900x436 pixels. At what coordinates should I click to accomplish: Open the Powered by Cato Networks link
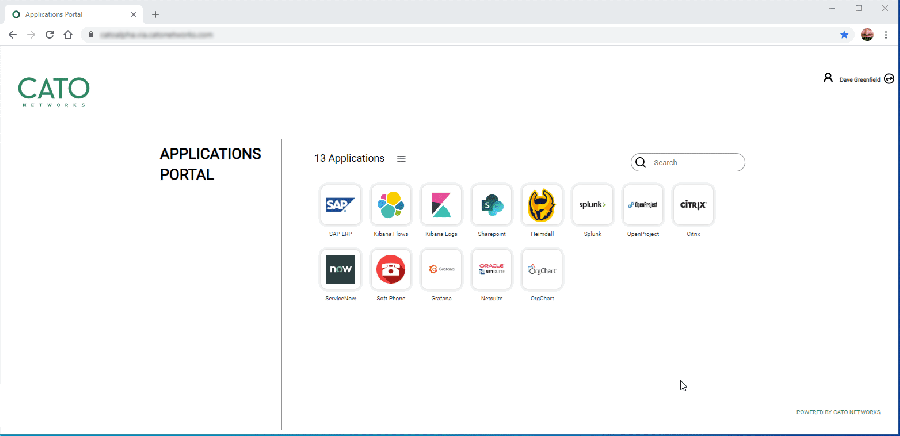(x=839, y=412)
